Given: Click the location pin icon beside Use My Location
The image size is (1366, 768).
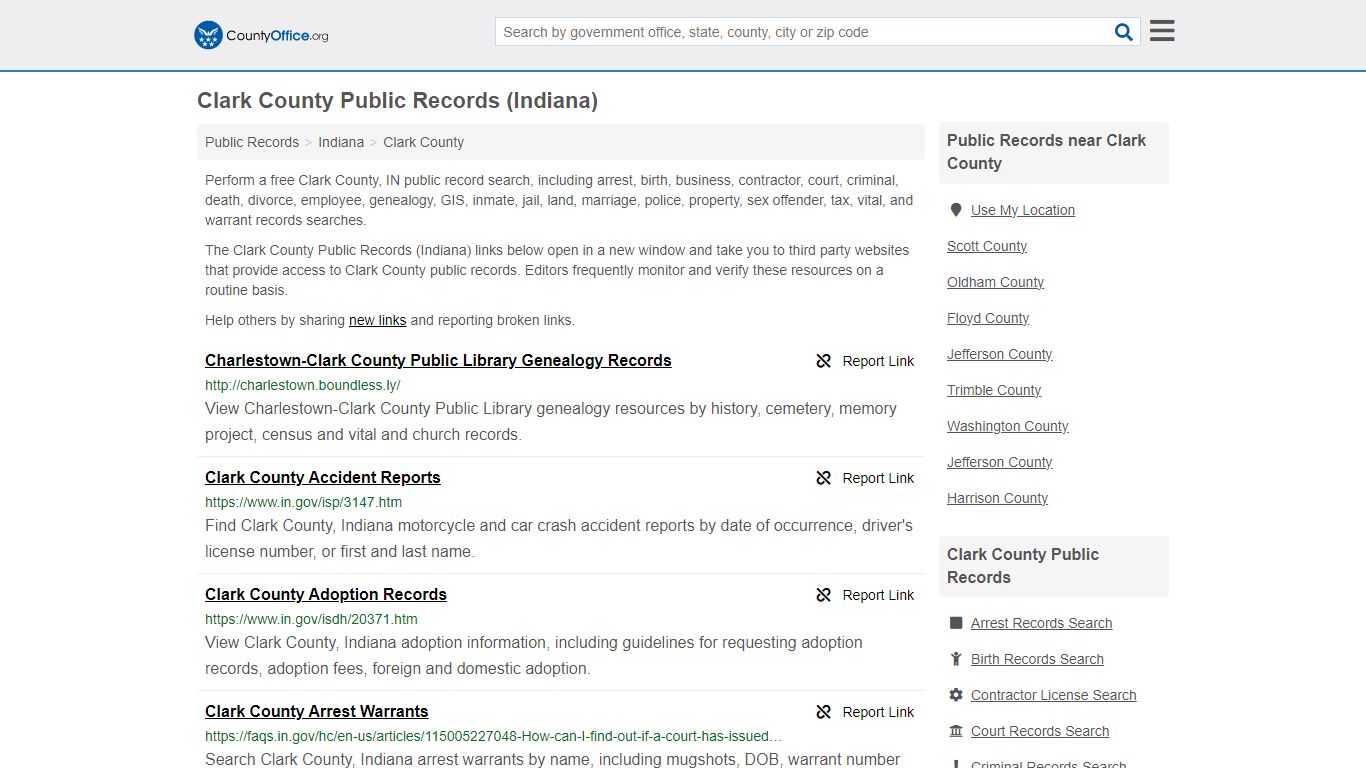Looking at the screenshot, I should point(956,210).
